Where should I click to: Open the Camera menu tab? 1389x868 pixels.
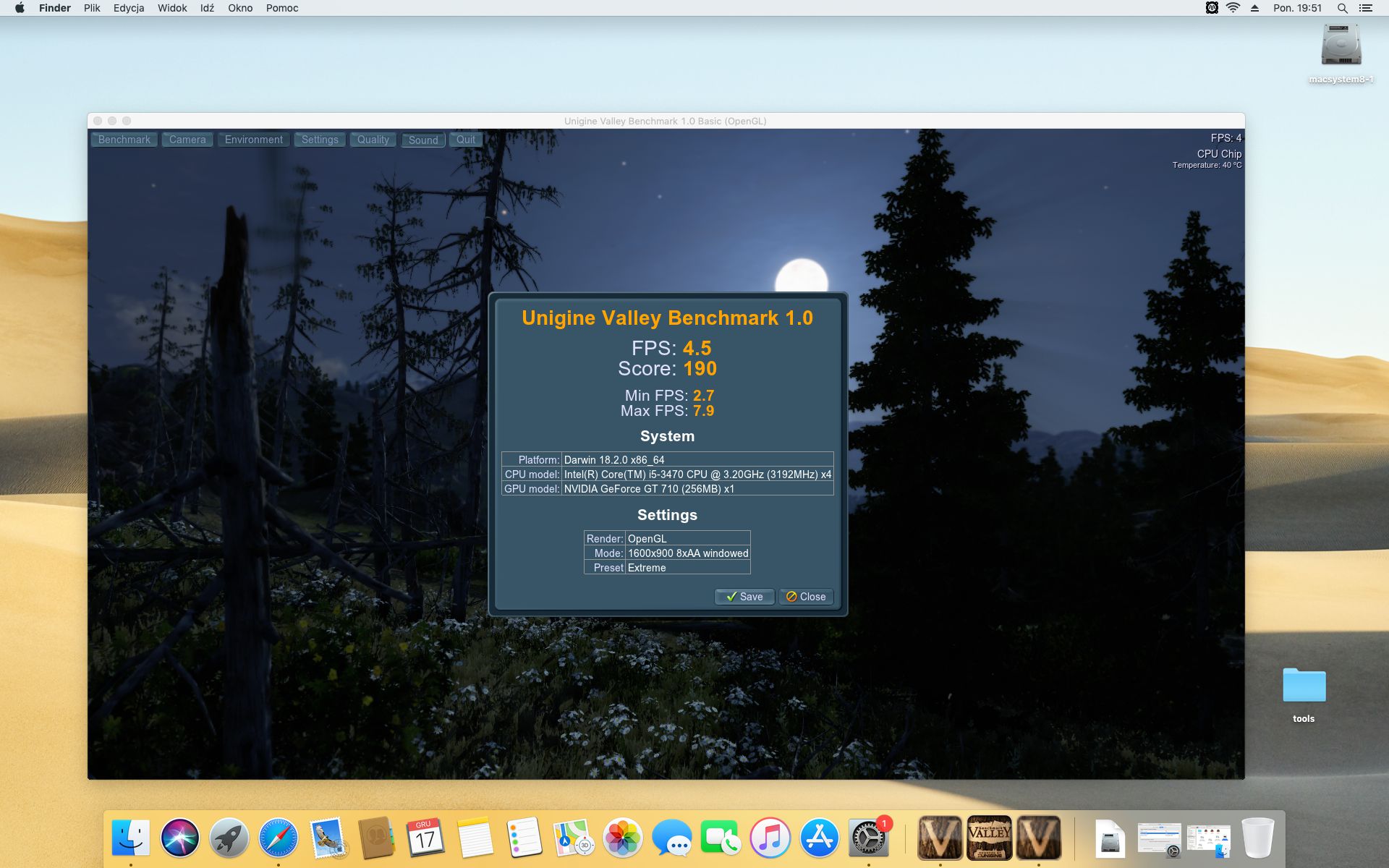click(187, 140)
